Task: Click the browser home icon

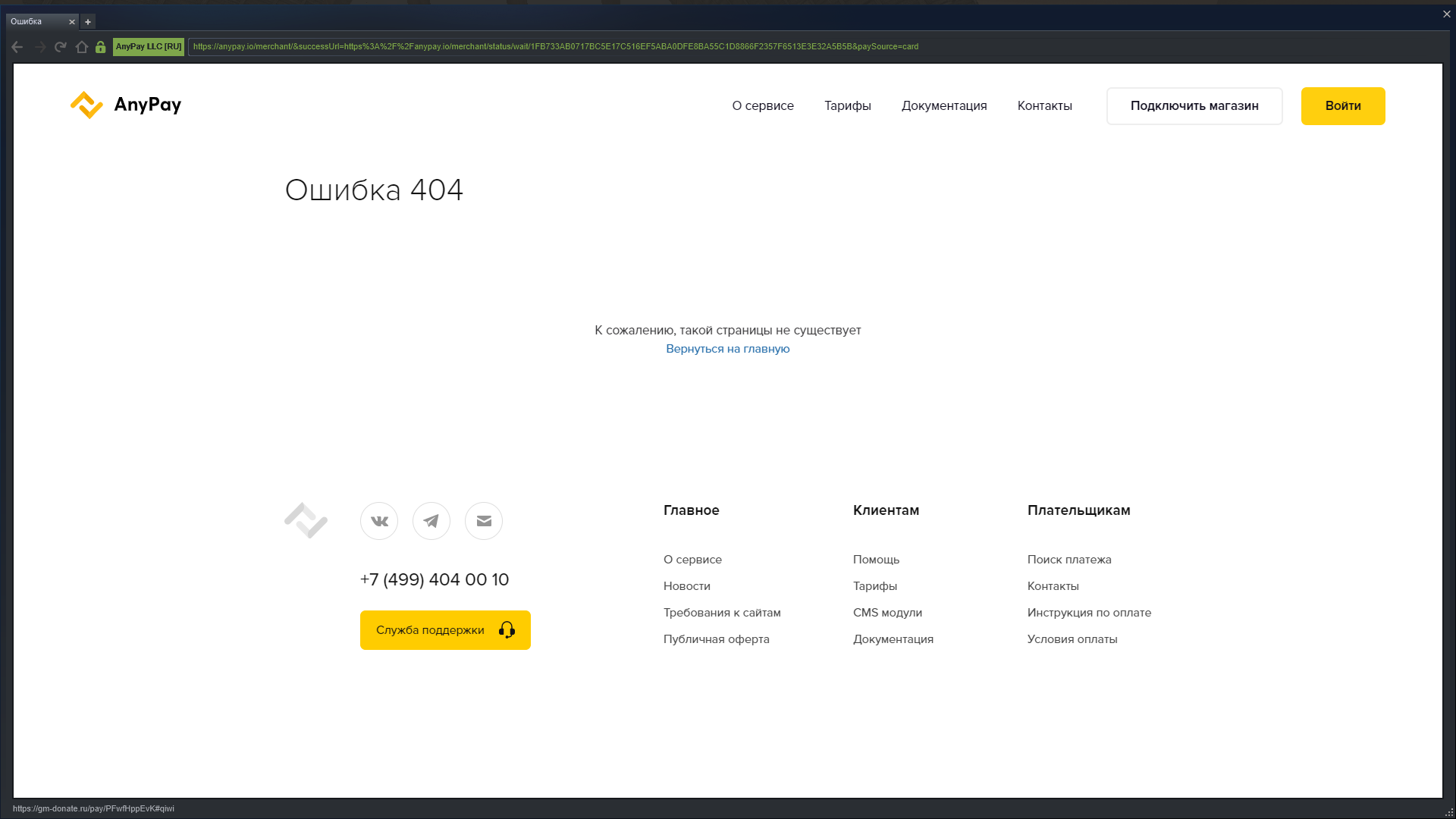Action: 82,47
